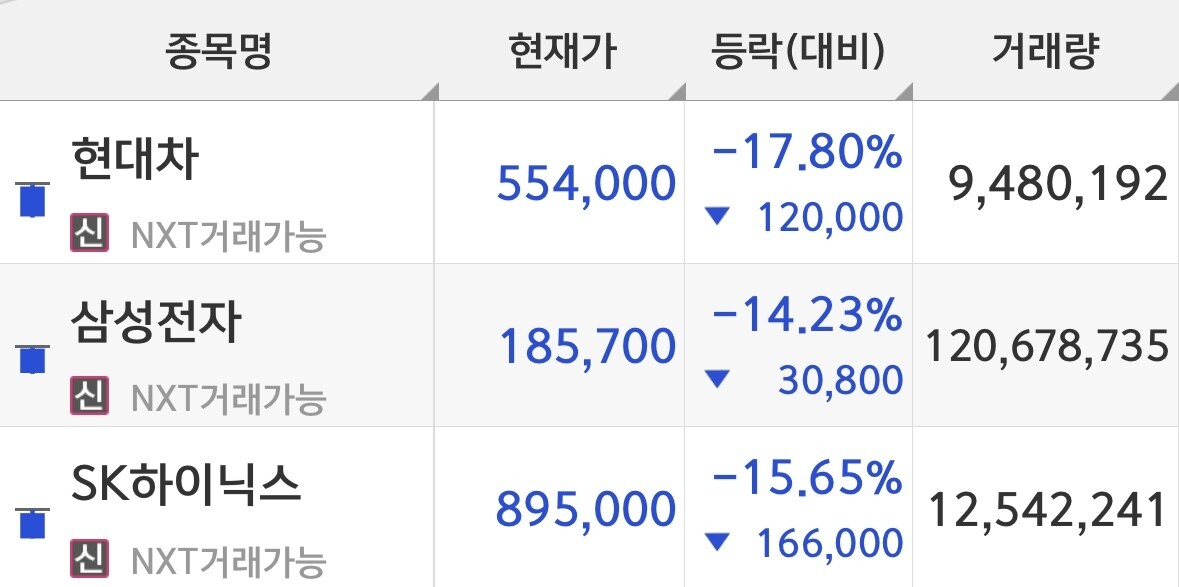Image resolution: width=1179 pixels, height=587 pixels.
Task: Tap the 신 badge under 현대차
Action: [89, 232]
